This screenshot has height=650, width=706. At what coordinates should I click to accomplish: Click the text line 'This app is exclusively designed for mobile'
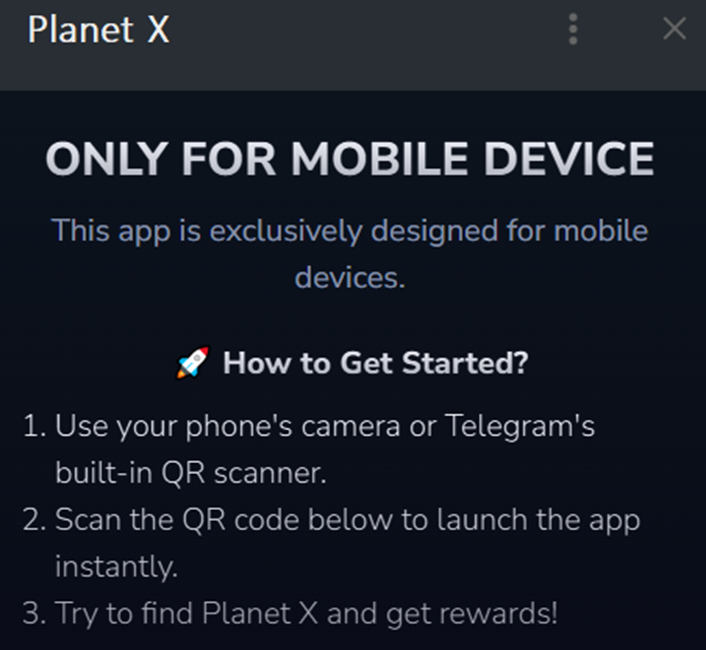[350, 231]
